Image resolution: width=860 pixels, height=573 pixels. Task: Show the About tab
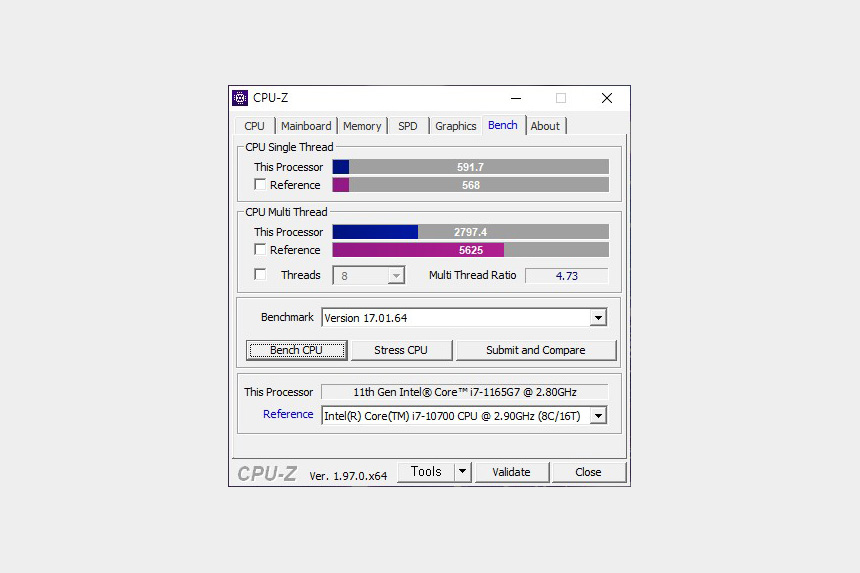(545, 126)
